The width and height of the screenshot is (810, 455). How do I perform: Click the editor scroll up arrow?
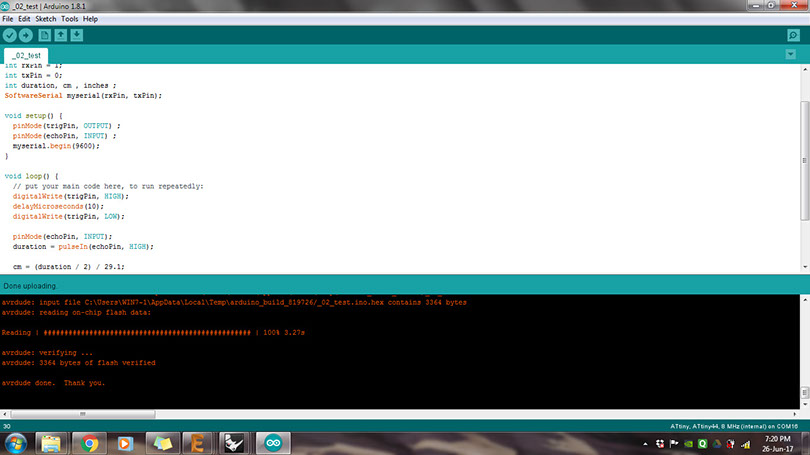[805, 69]
